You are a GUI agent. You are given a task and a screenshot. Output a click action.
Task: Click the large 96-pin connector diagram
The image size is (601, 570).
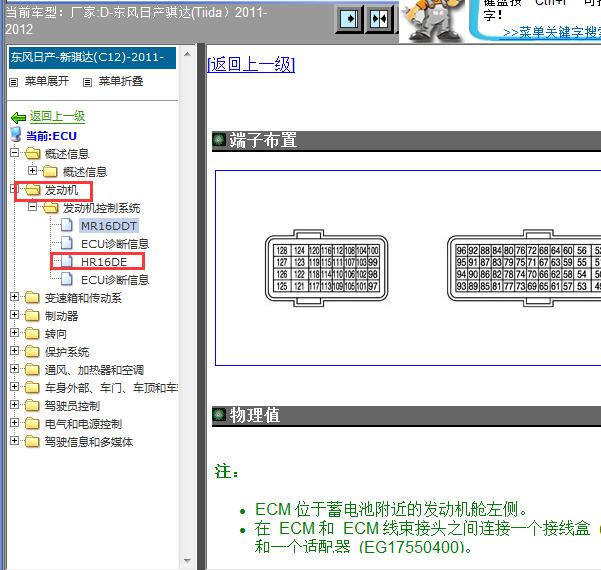(x=524, y=268)
